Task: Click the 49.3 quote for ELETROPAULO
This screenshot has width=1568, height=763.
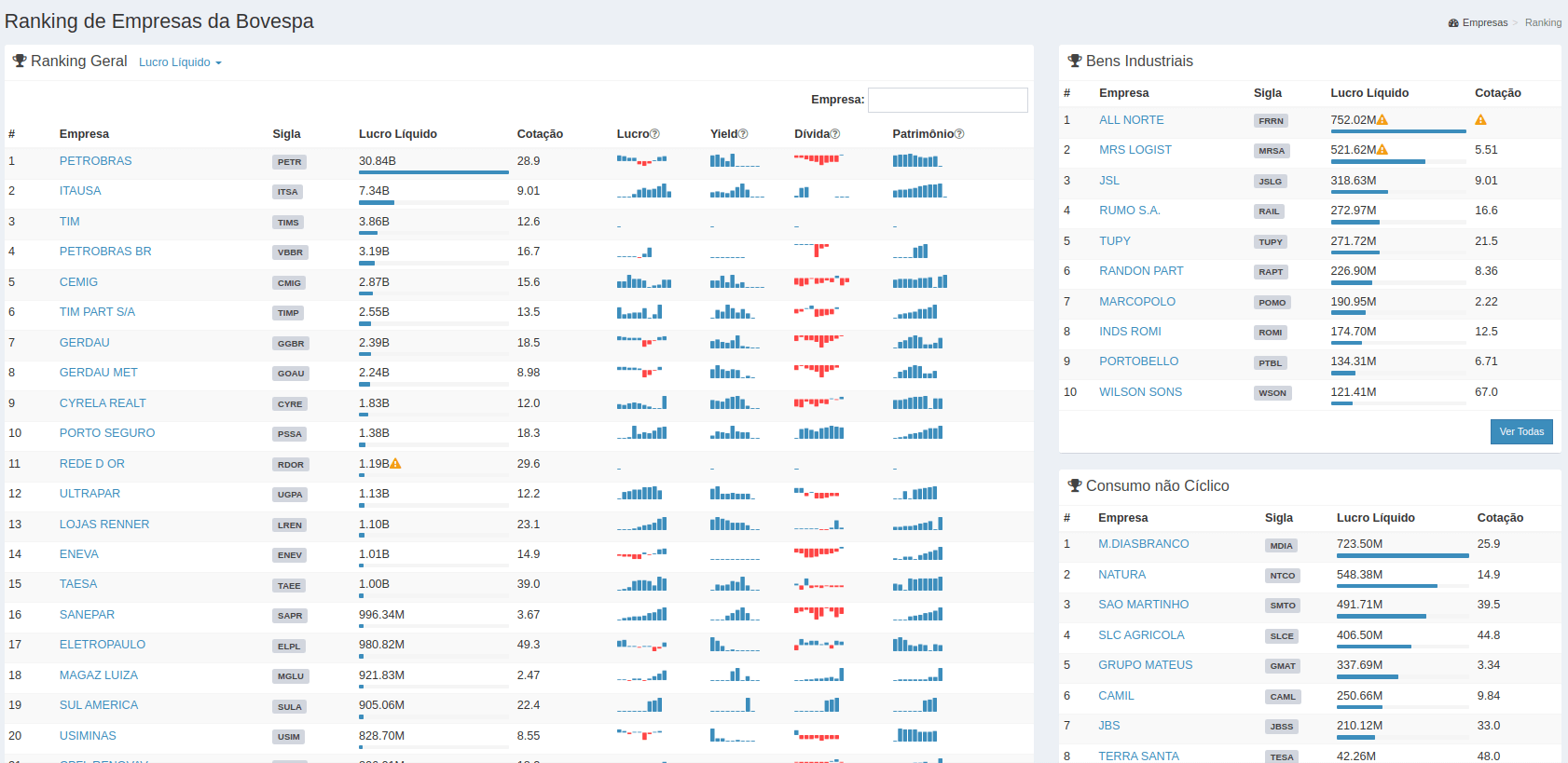Action: tap(529, 645)
